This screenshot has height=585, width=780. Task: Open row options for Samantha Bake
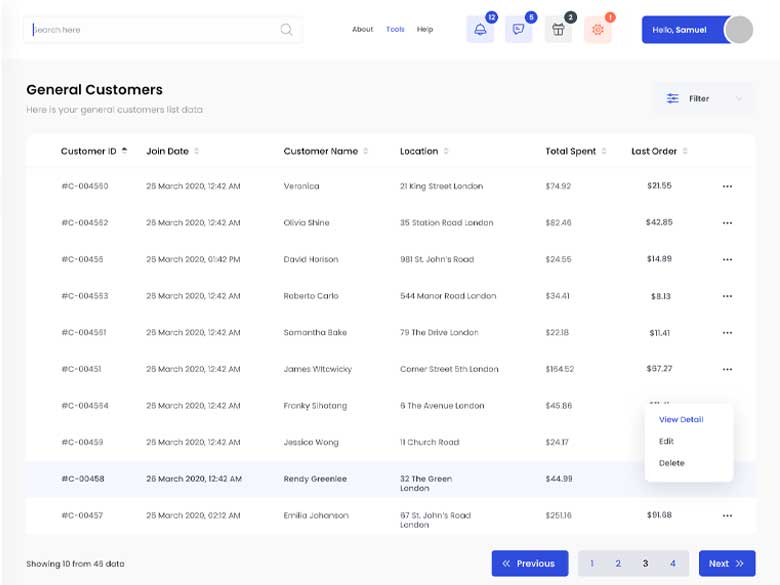click(727, 333)
